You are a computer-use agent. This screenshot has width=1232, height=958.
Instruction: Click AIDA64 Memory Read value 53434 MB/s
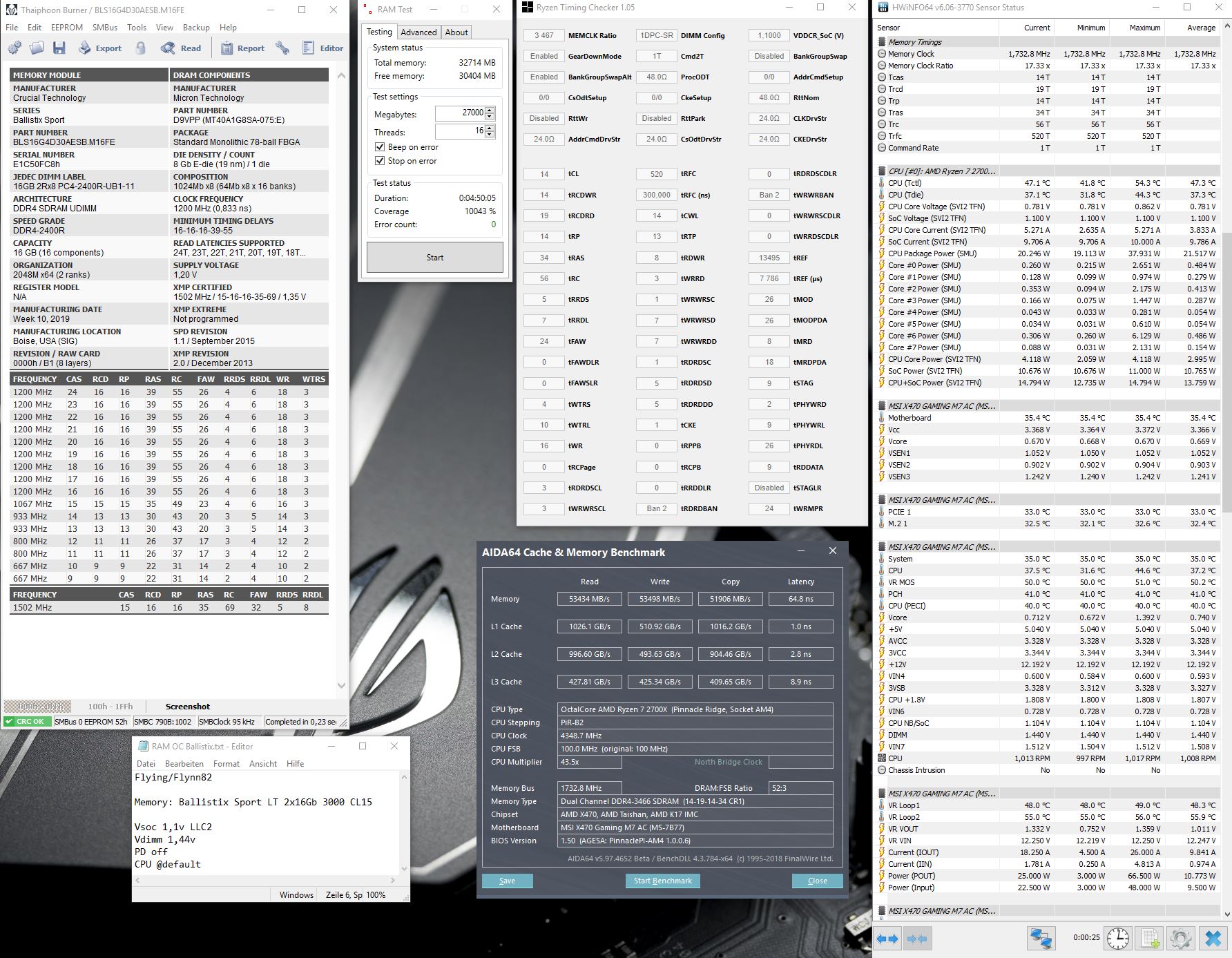[589, 599]
